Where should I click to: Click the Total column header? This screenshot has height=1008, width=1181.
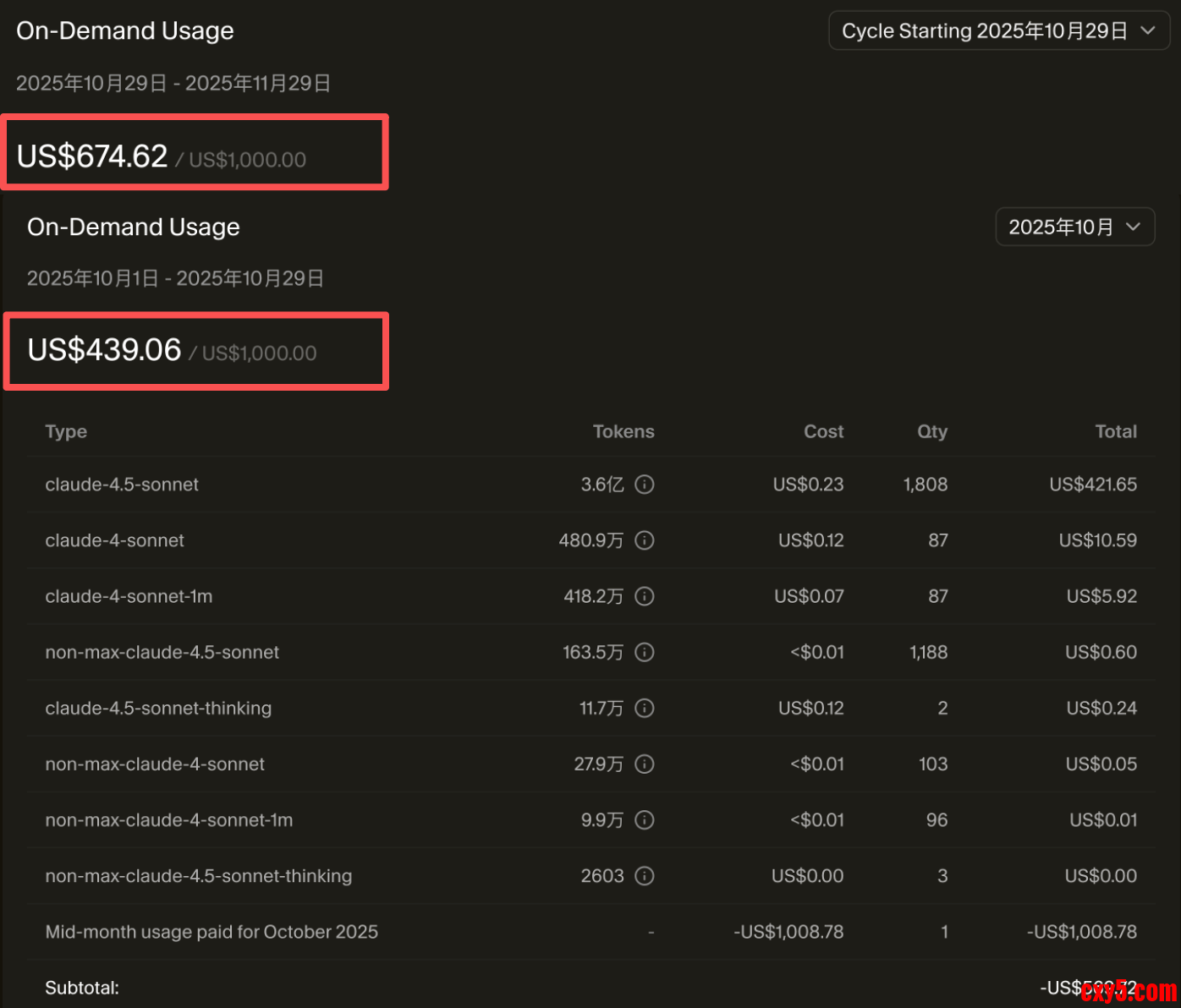click(1116, 431)
